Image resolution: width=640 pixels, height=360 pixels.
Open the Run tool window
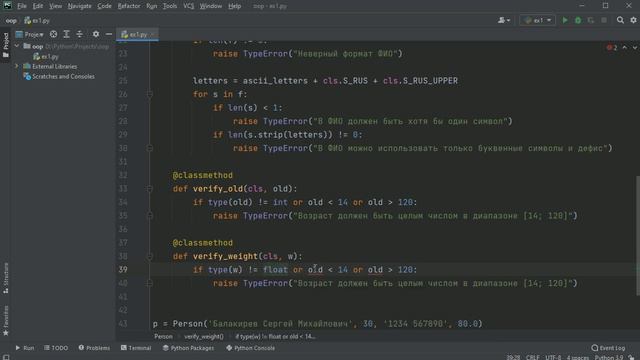24,348
